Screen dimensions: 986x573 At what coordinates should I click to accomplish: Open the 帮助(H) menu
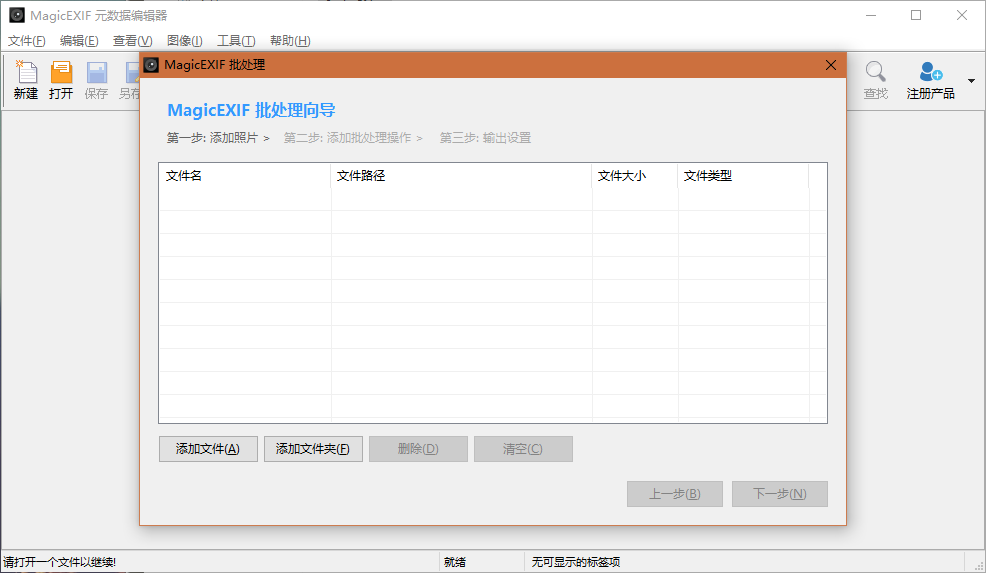[291, 41]
